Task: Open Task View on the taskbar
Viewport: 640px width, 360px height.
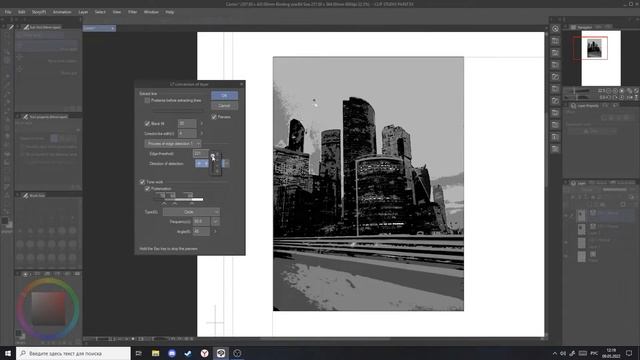Action: [139, 353]
